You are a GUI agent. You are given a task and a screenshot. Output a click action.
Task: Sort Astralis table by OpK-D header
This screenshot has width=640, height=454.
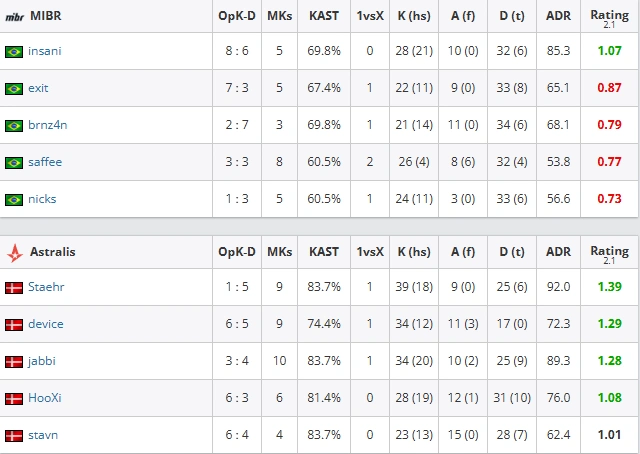237,252
